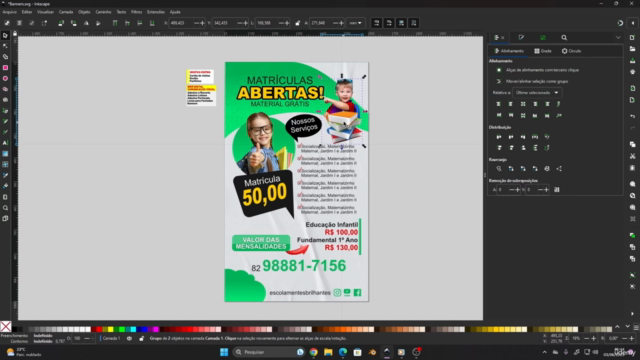Click Duplicate/copy icon in commands bar
The width and height of the screenshot is (640, 360).
pyautogui.click(x=632, y=144)
